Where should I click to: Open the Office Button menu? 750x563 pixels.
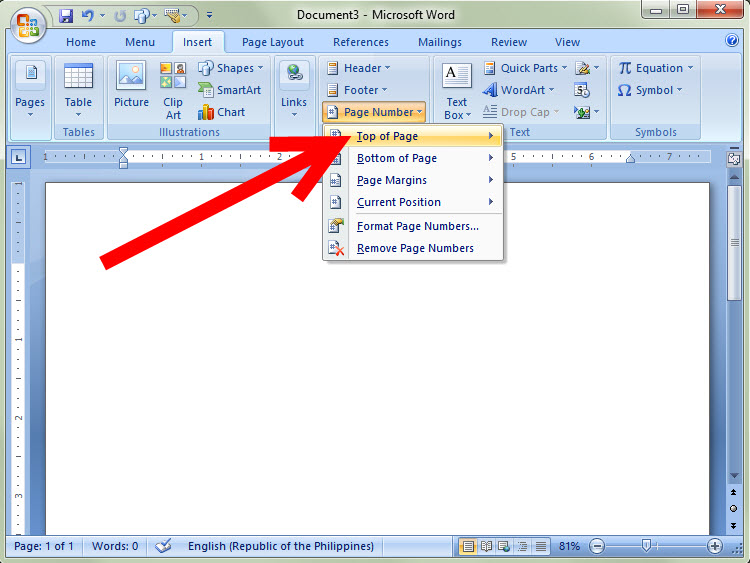click(28, 25)
